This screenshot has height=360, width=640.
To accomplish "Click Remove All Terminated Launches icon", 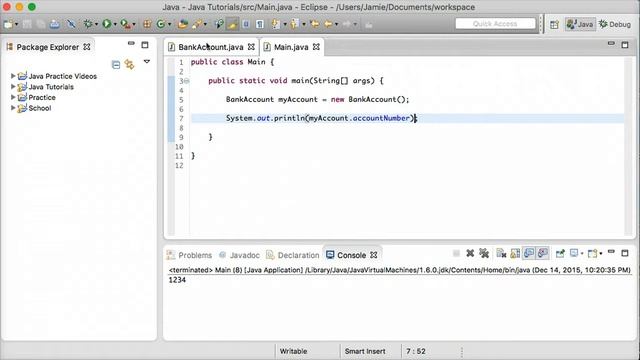I will click(x=484, y=253).
